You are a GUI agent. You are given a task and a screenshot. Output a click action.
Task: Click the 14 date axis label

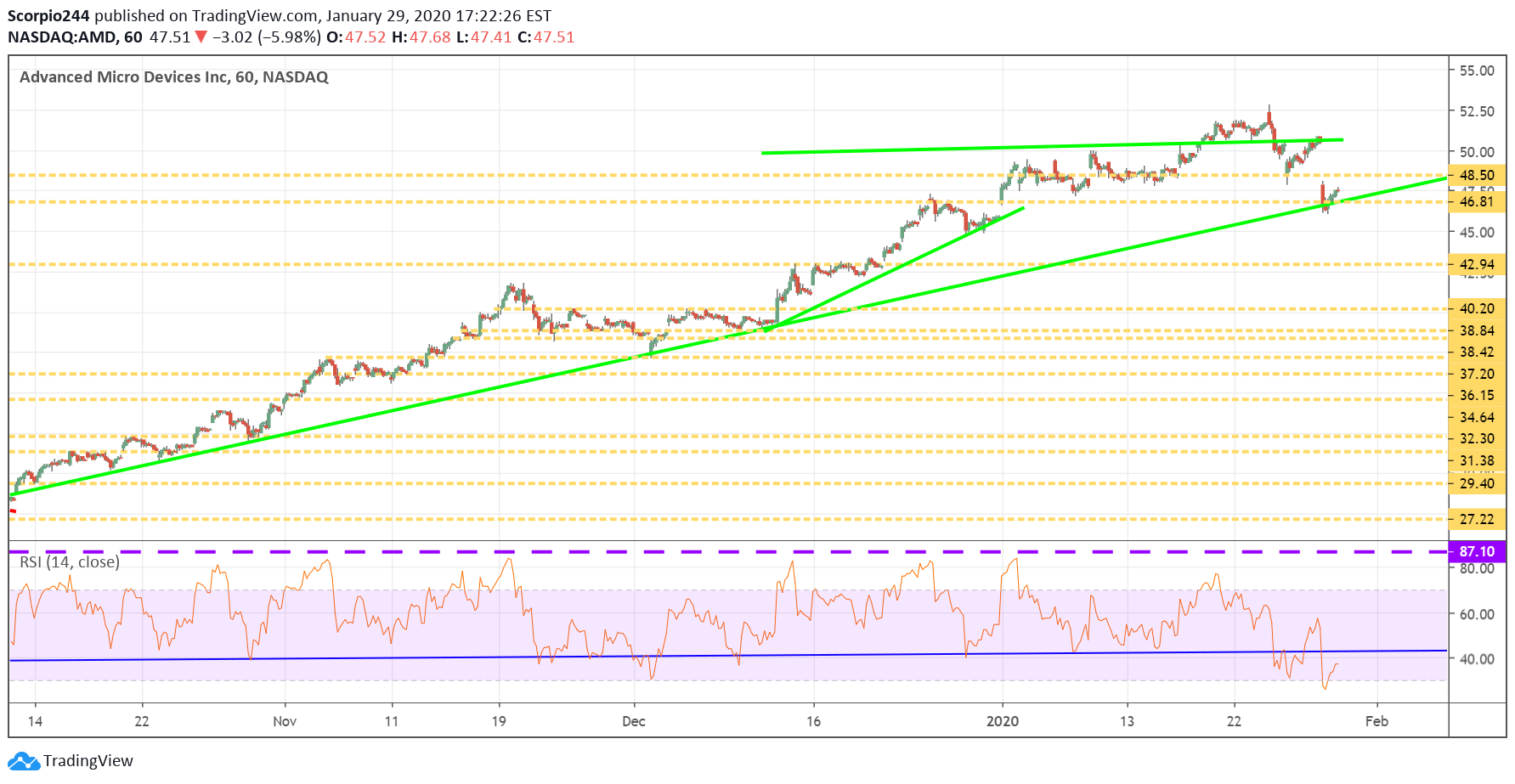[x=35, y=721]
